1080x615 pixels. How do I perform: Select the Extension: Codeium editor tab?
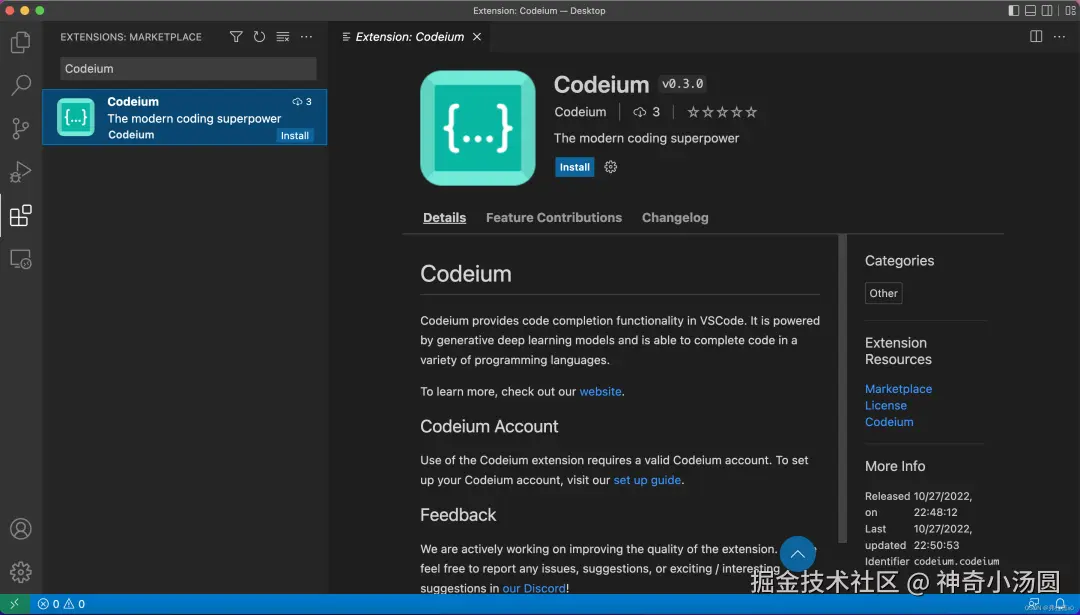pyautogui.click(x=410, y=37)
